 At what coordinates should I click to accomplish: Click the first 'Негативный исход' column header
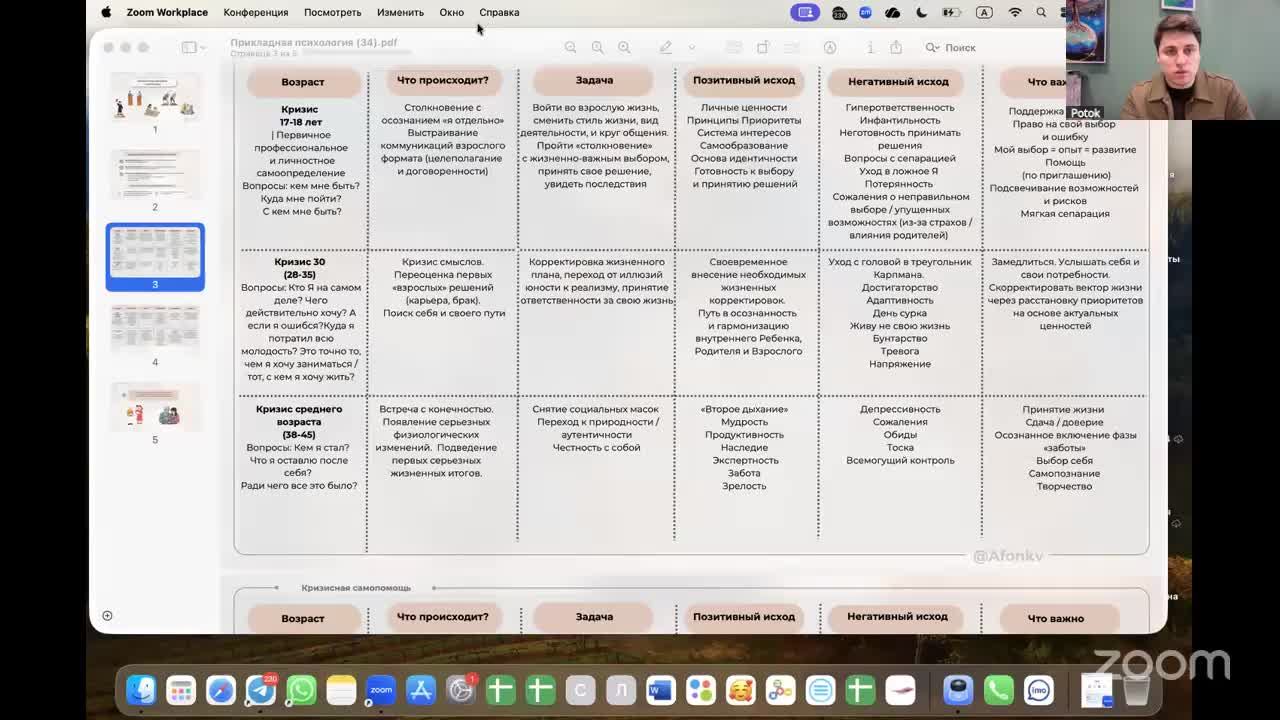coord(898,81)
